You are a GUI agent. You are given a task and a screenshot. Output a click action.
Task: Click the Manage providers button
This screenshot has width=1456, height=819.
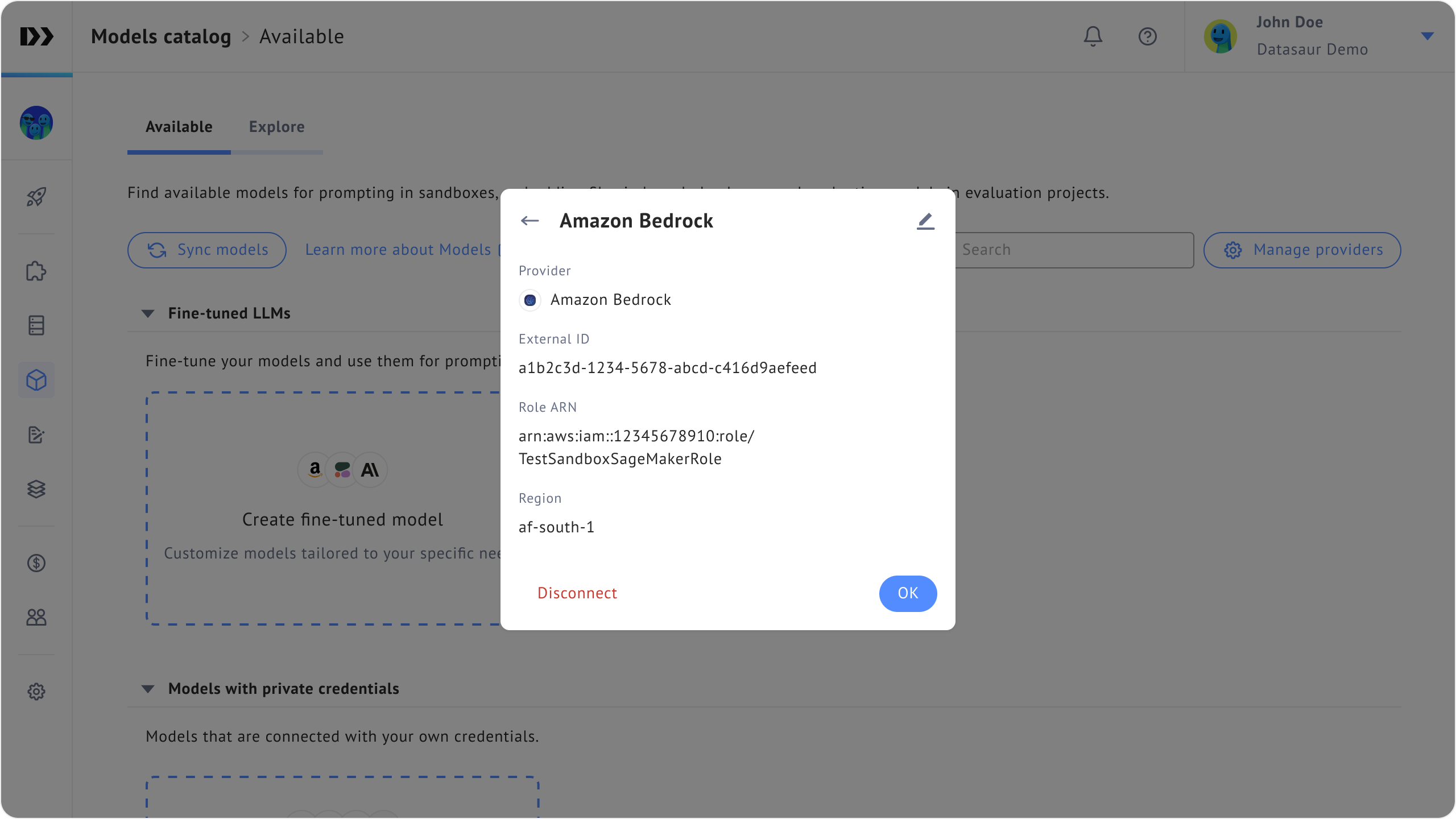click(x=1302, y=250)
